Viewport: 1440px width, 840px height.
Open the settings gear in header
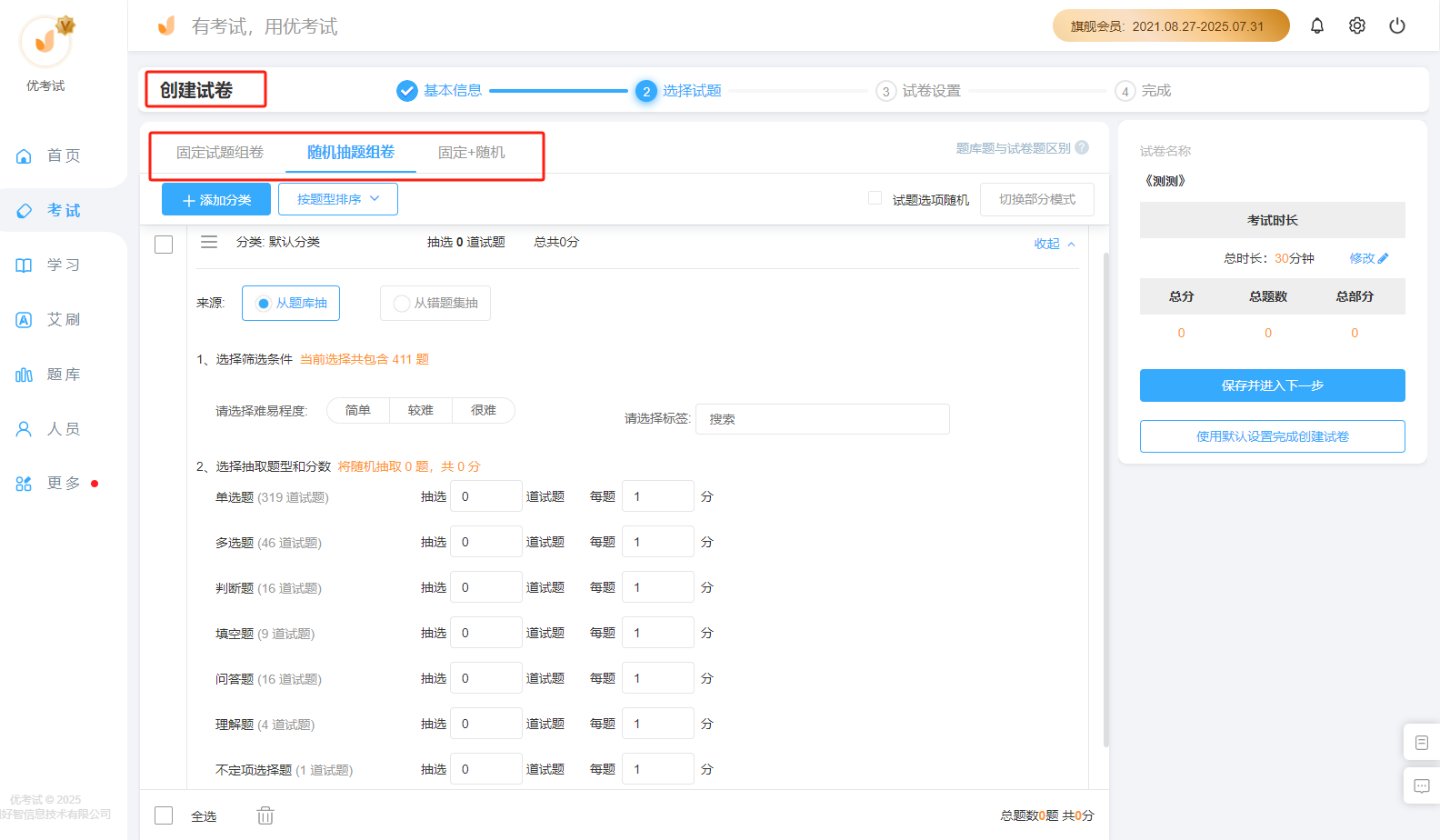click(1357, 25)
